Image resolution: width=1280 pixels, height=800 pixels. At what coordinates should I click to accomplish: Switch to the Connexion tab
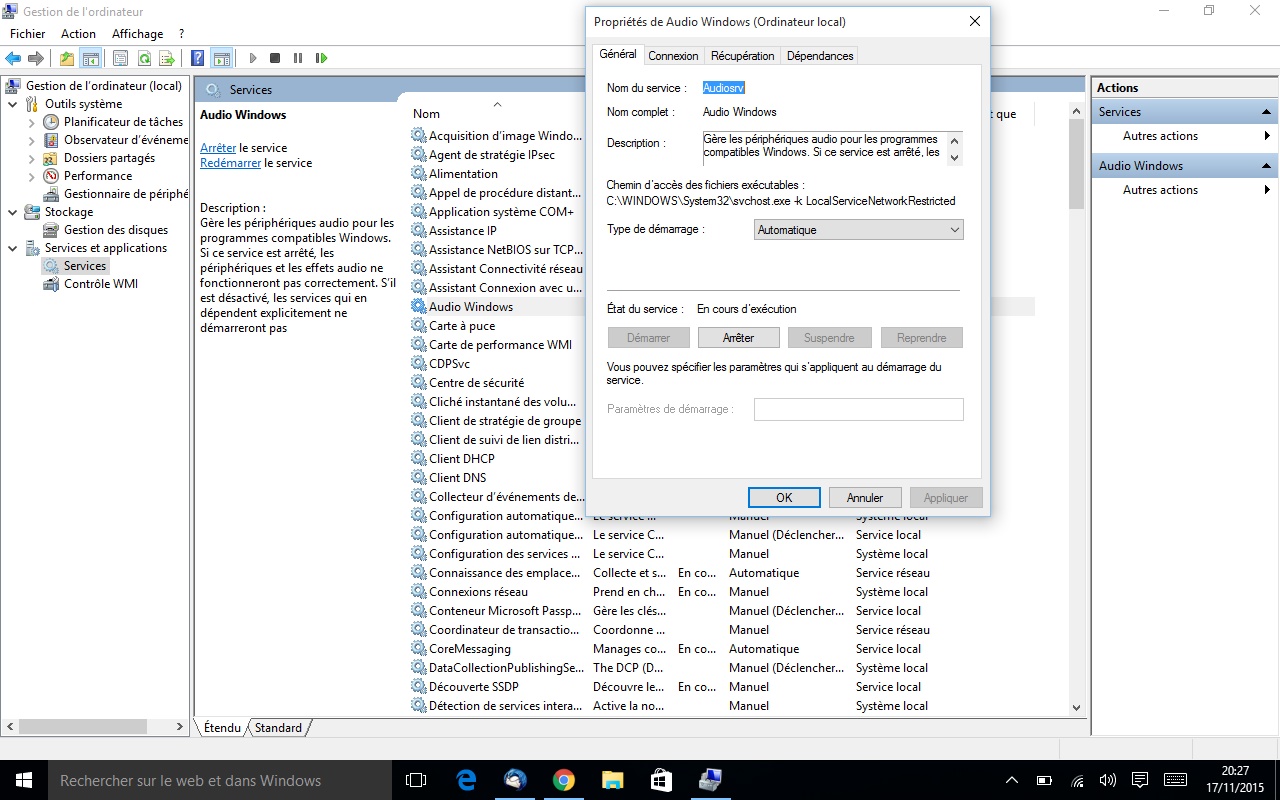click(x=673, y=56)
